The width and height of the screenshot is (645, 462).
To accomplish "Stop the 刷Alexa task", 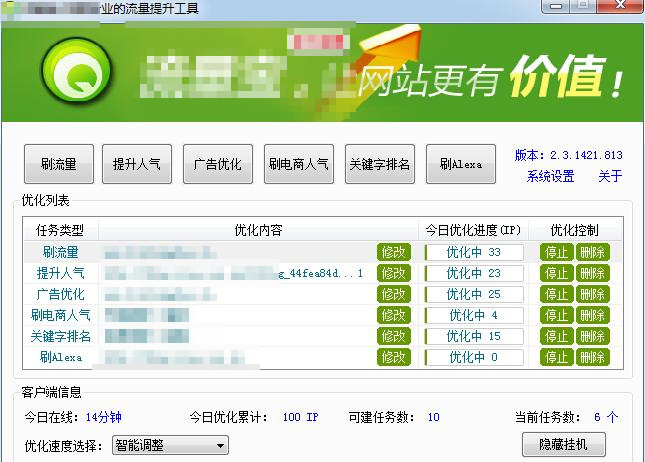I will coord(556,357).
